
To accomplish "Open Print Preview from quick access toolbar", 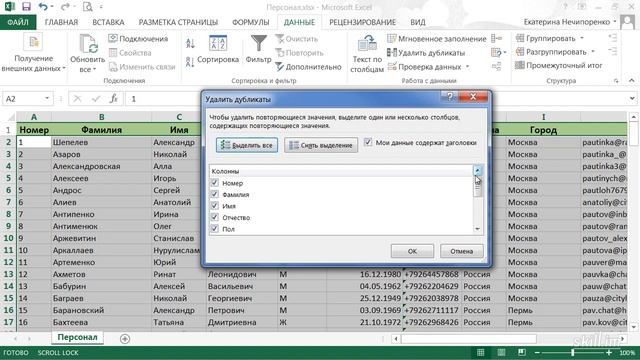I will coord(87,7).
